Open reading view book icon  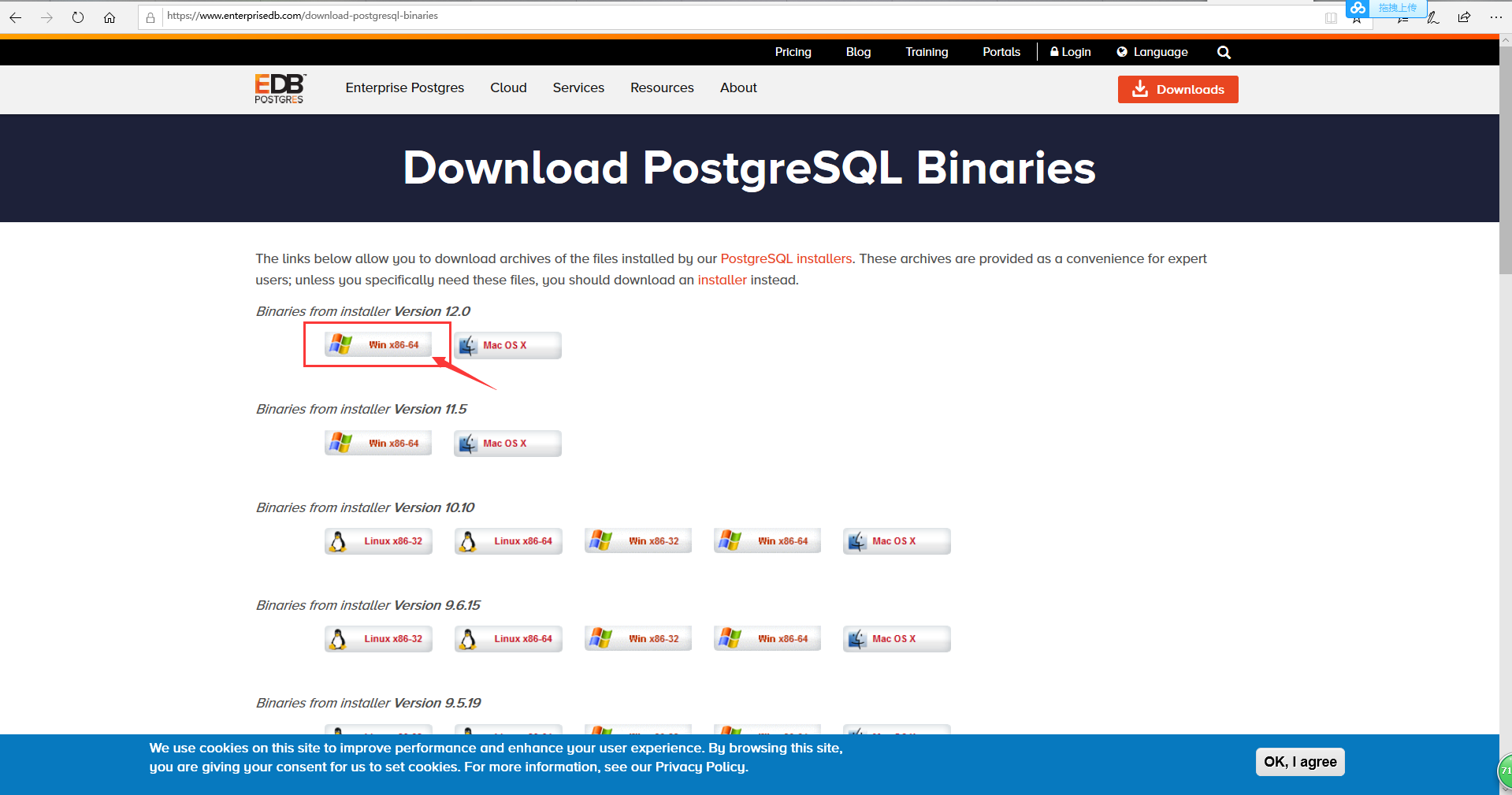(1331, 17)
